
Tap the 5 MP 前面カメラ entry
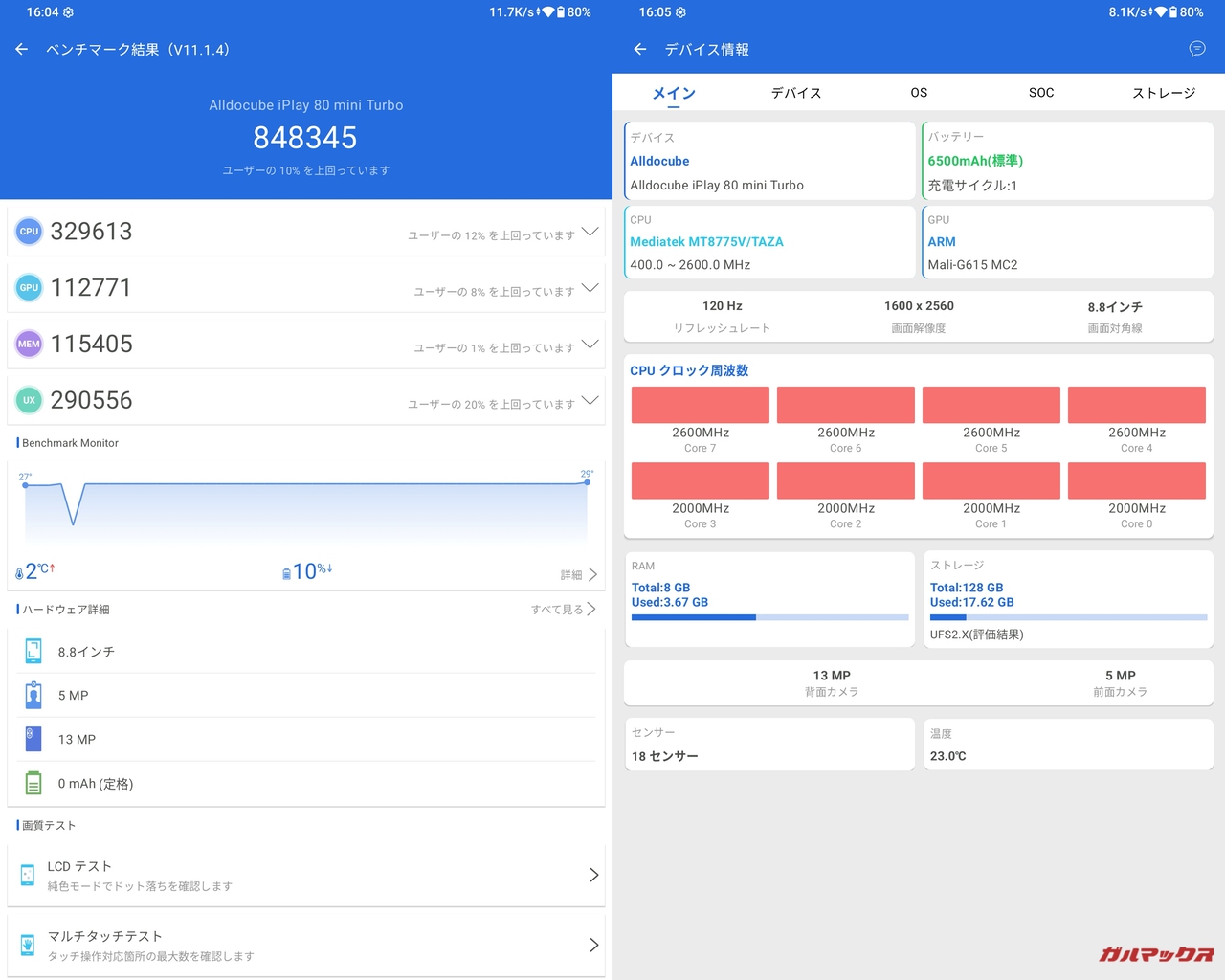1120,683
